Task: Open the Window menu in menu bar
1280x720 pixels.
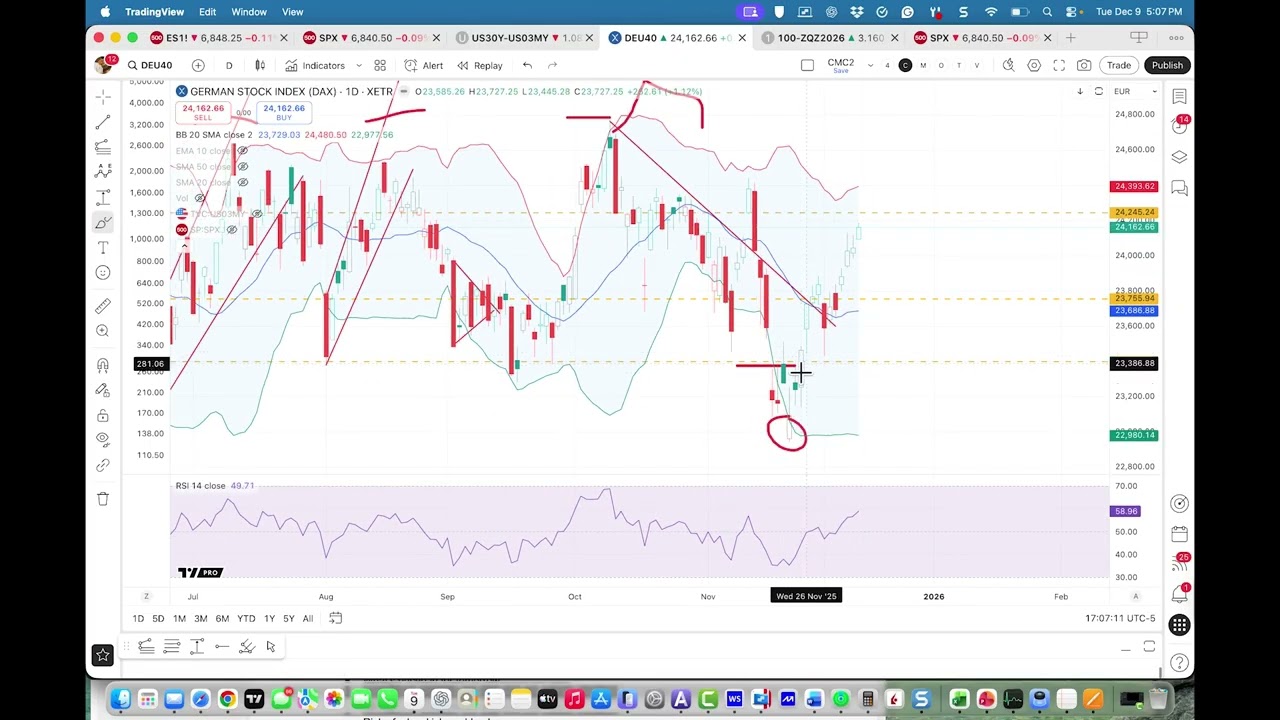Action: pyautogui.click(x=249, y=12)
